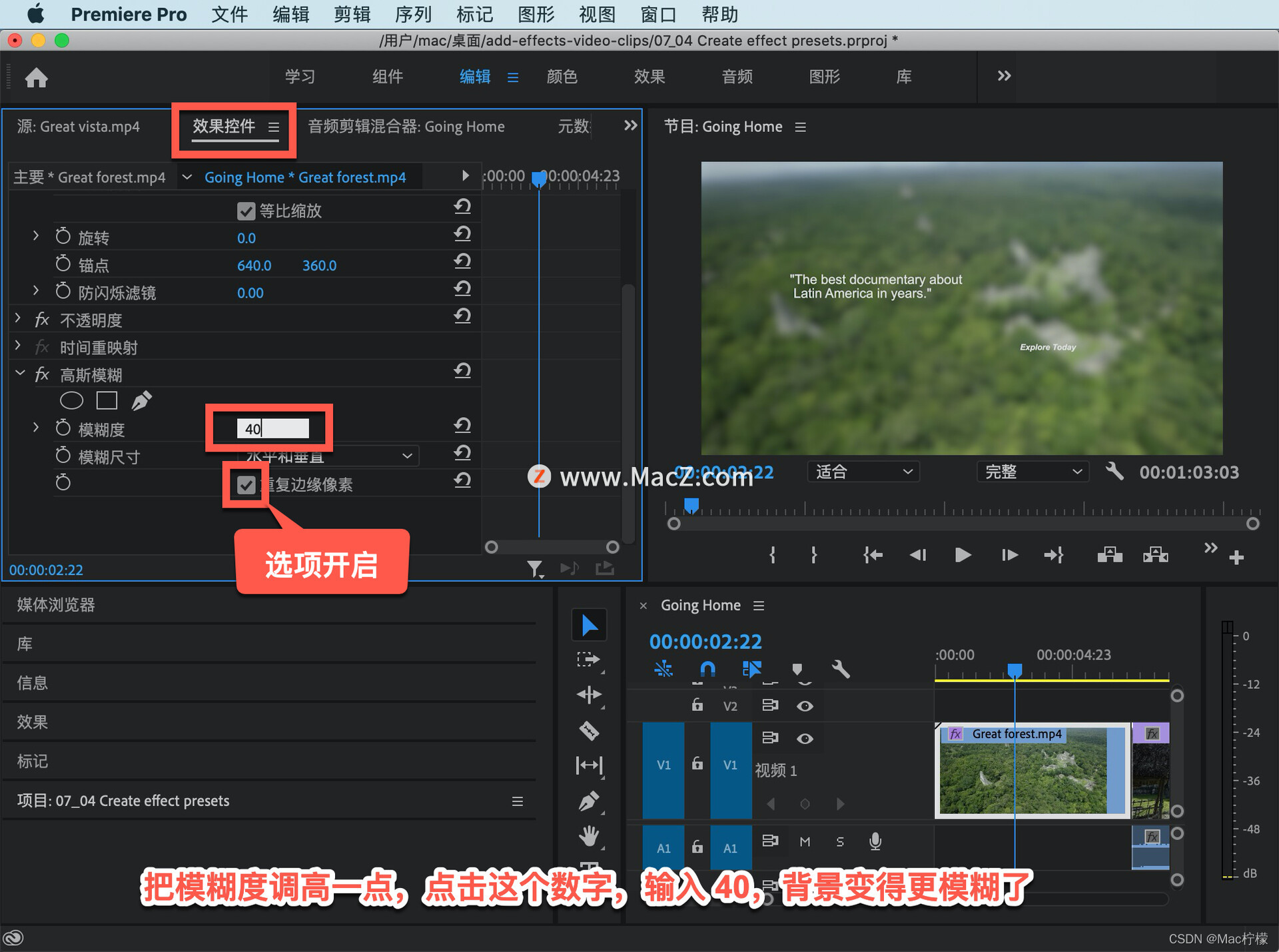This screenshot has height=952, width=1279.
Task: Click the 模糊度 value input field
Action: coord(272,428)
